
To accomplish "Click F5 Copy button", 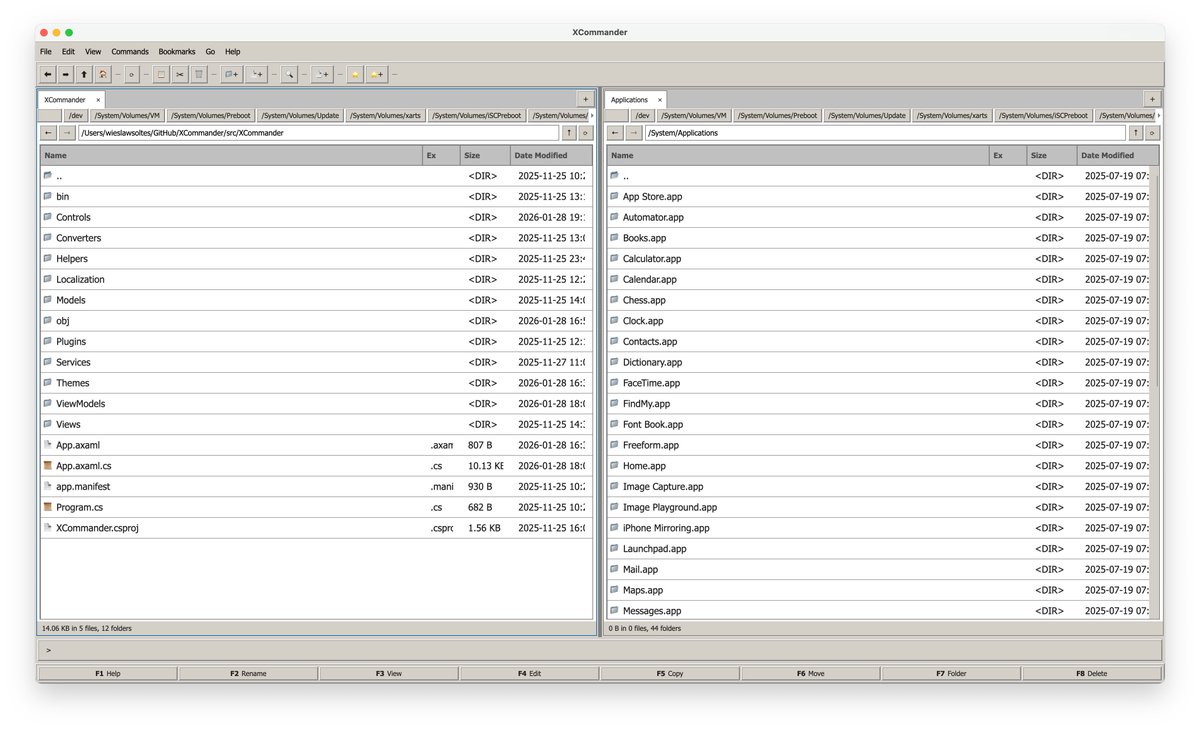I will [670, 674].
